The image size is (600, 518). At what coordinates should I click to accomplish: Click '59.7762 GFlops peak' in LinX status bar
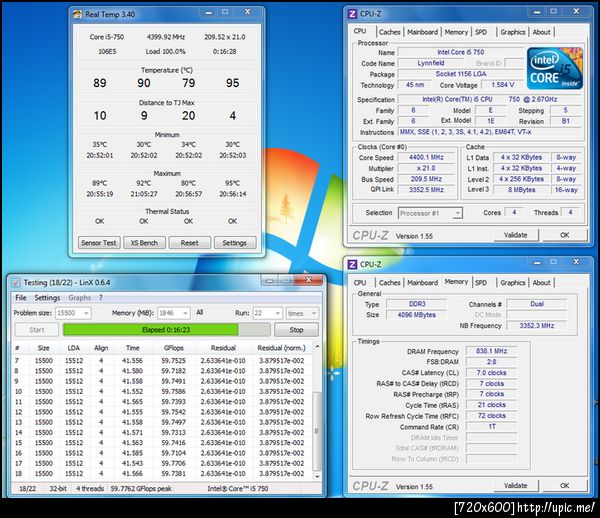(141, 489)
